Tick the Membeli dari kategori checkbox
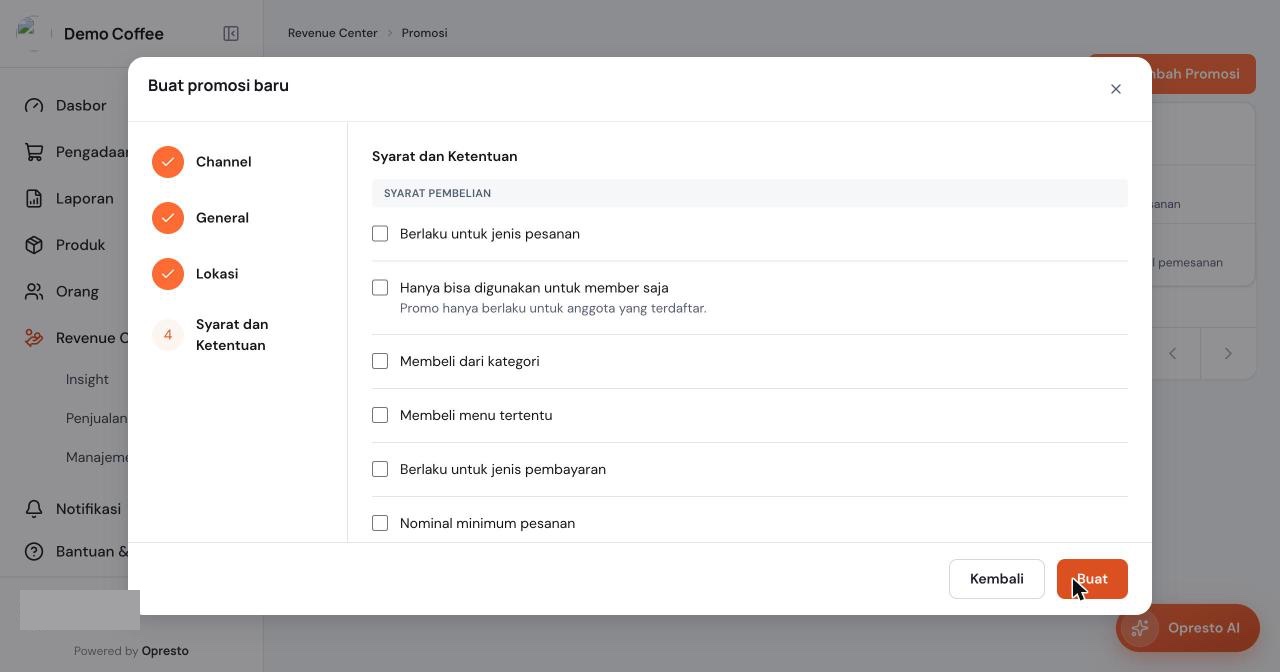The height and width of the screenshot is (672, 1280). 380,361
